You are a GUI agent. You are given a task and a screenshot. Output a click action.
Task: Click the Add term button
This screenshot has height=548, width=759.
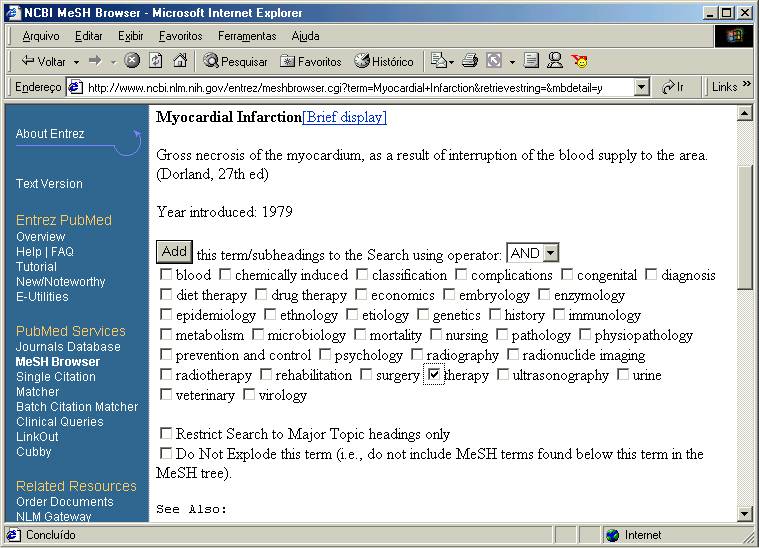174,252
